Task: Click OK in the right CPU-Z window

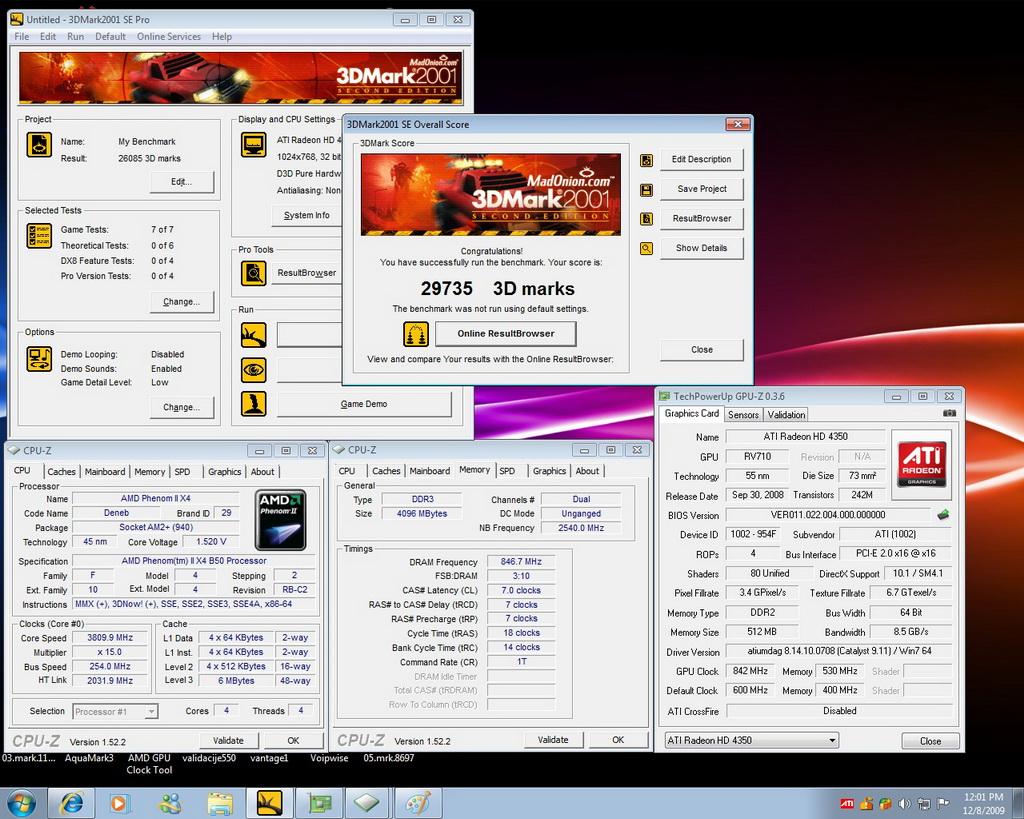Action: tap(618, 740)
